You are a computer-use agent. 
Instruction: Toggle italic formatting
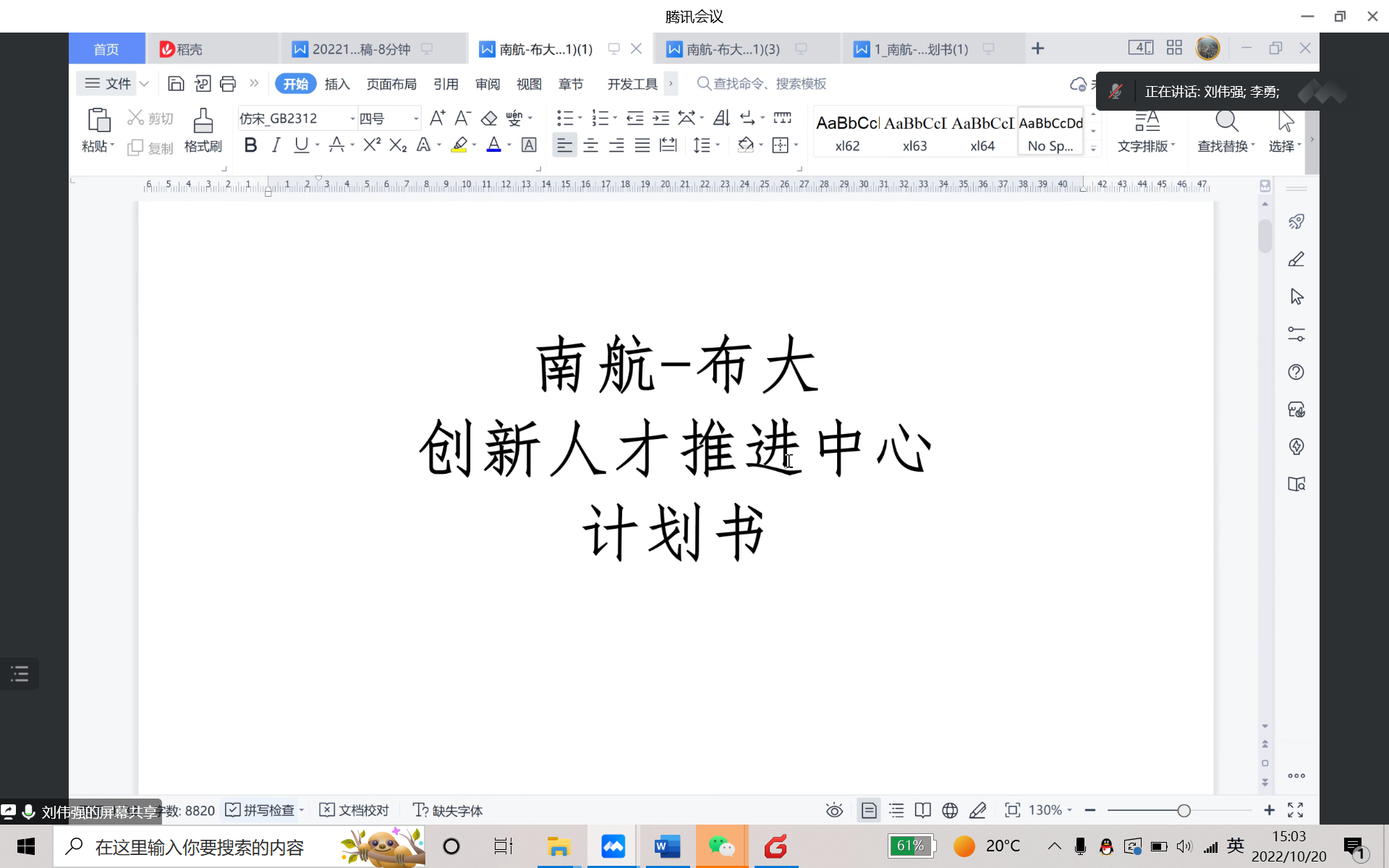coord(276,145)
